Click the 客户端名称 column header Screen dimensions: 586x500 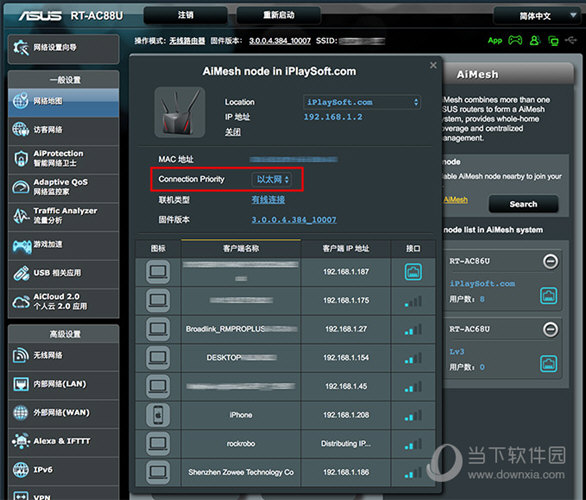[x=241, y=249]
